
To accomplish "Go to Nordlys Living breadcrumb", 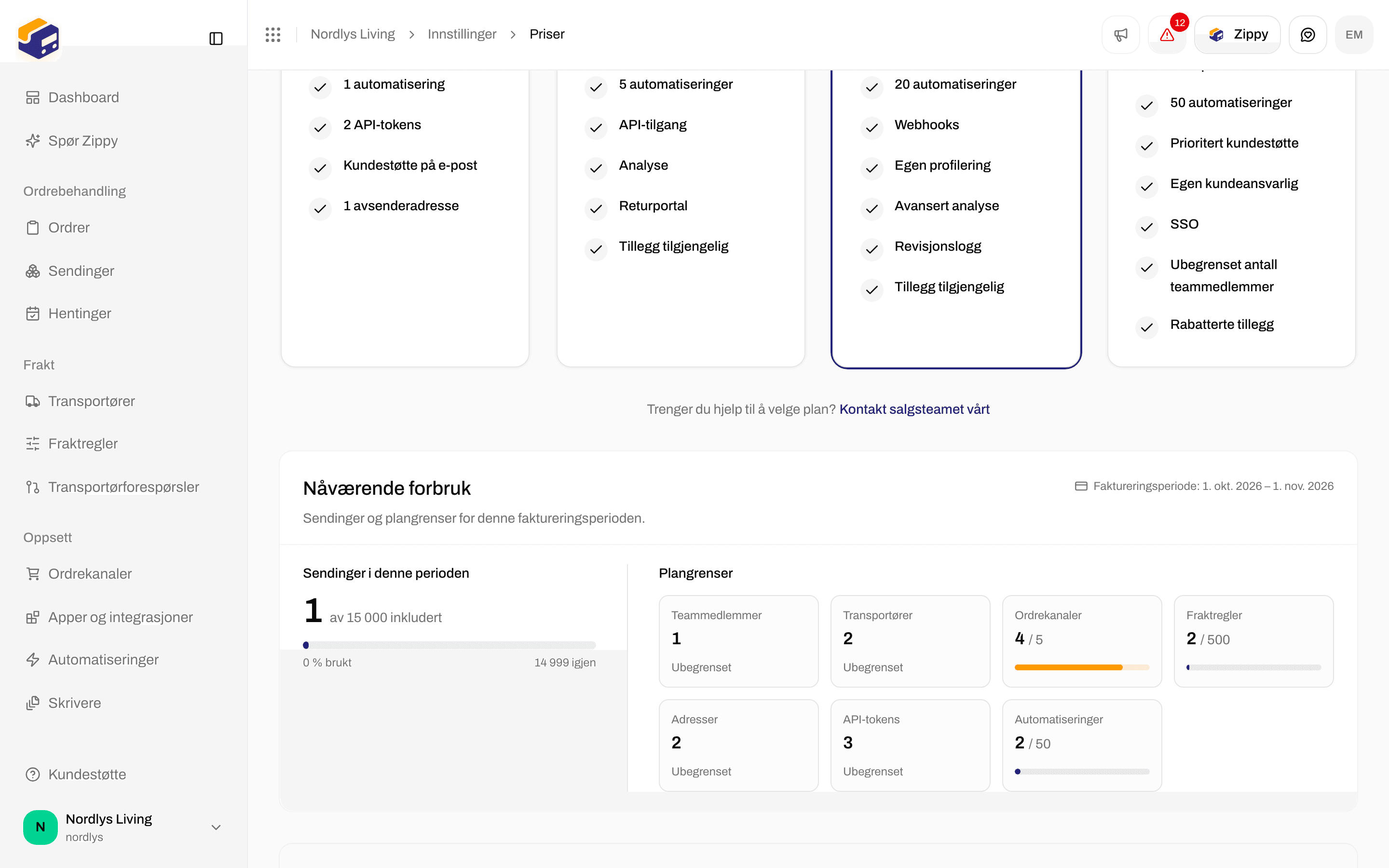I will click(x=353, y=34).
